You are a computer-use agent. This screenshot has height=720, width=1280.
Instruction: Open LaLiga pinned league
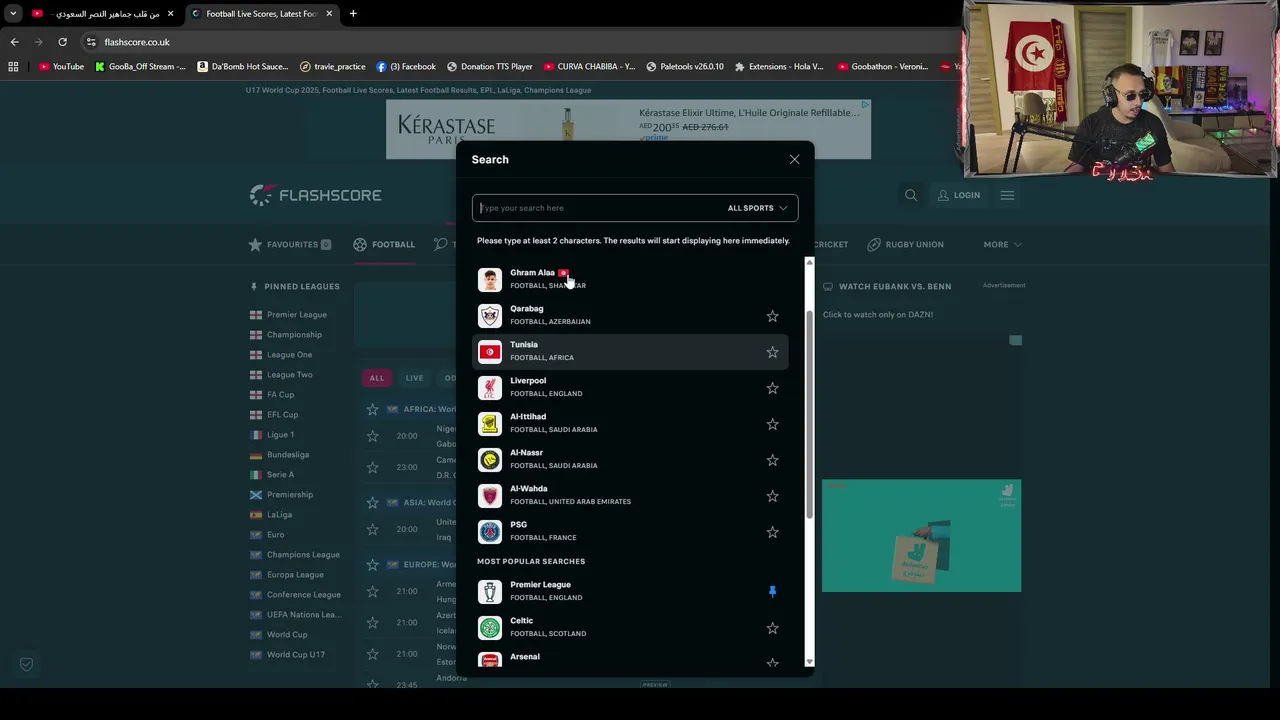279,514
